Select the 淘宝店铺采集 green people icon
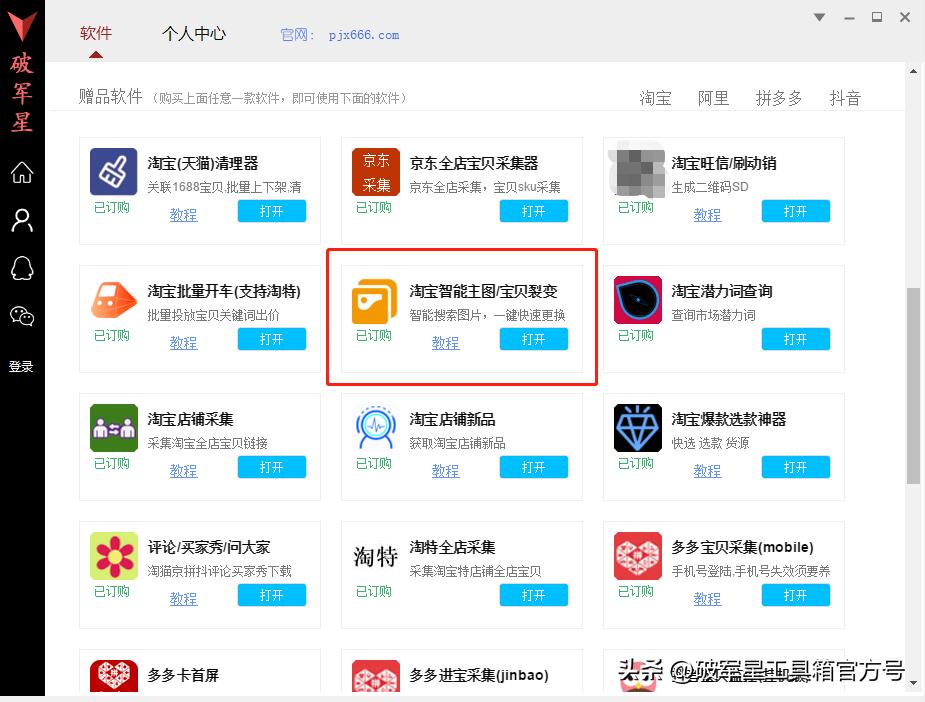The image size is (925, 702). click(113, 427)
